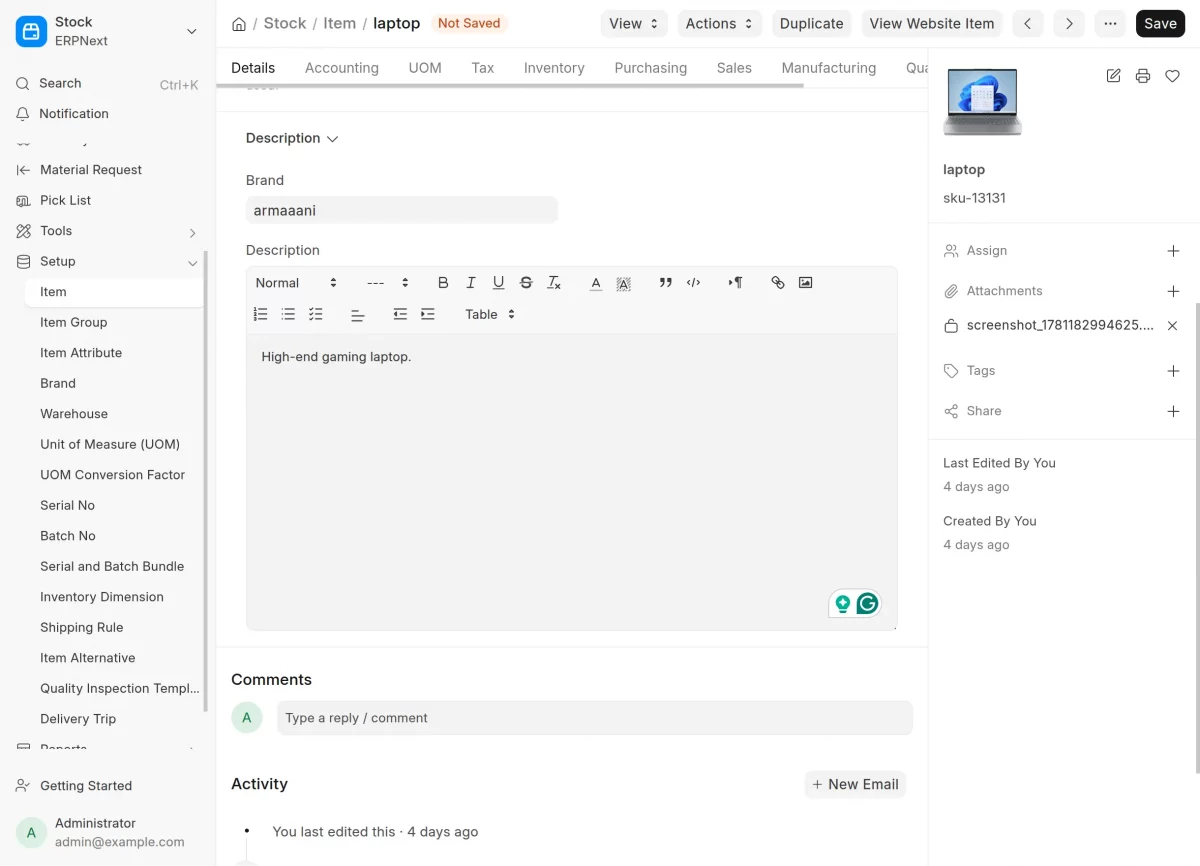Viewport: 1200px width, 866px height.
Task: Collapse the Description section
Action: tap(292, 138)
